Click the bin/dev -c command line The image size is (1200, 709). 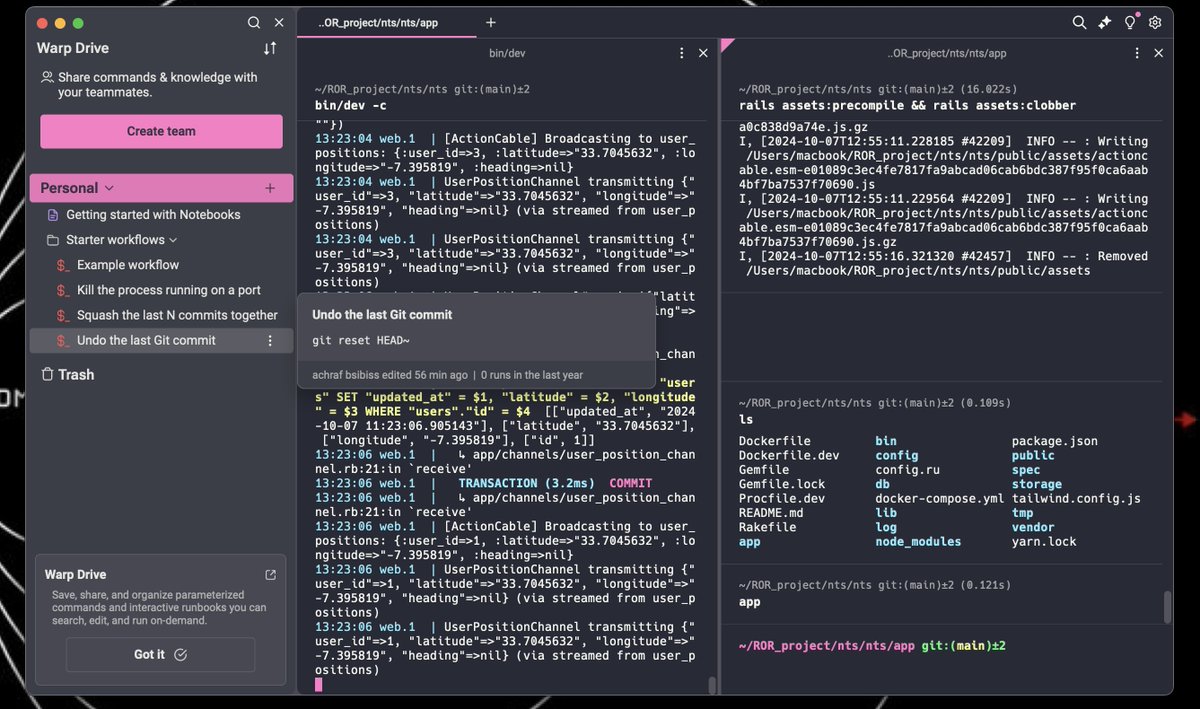(x=351, y=105)
